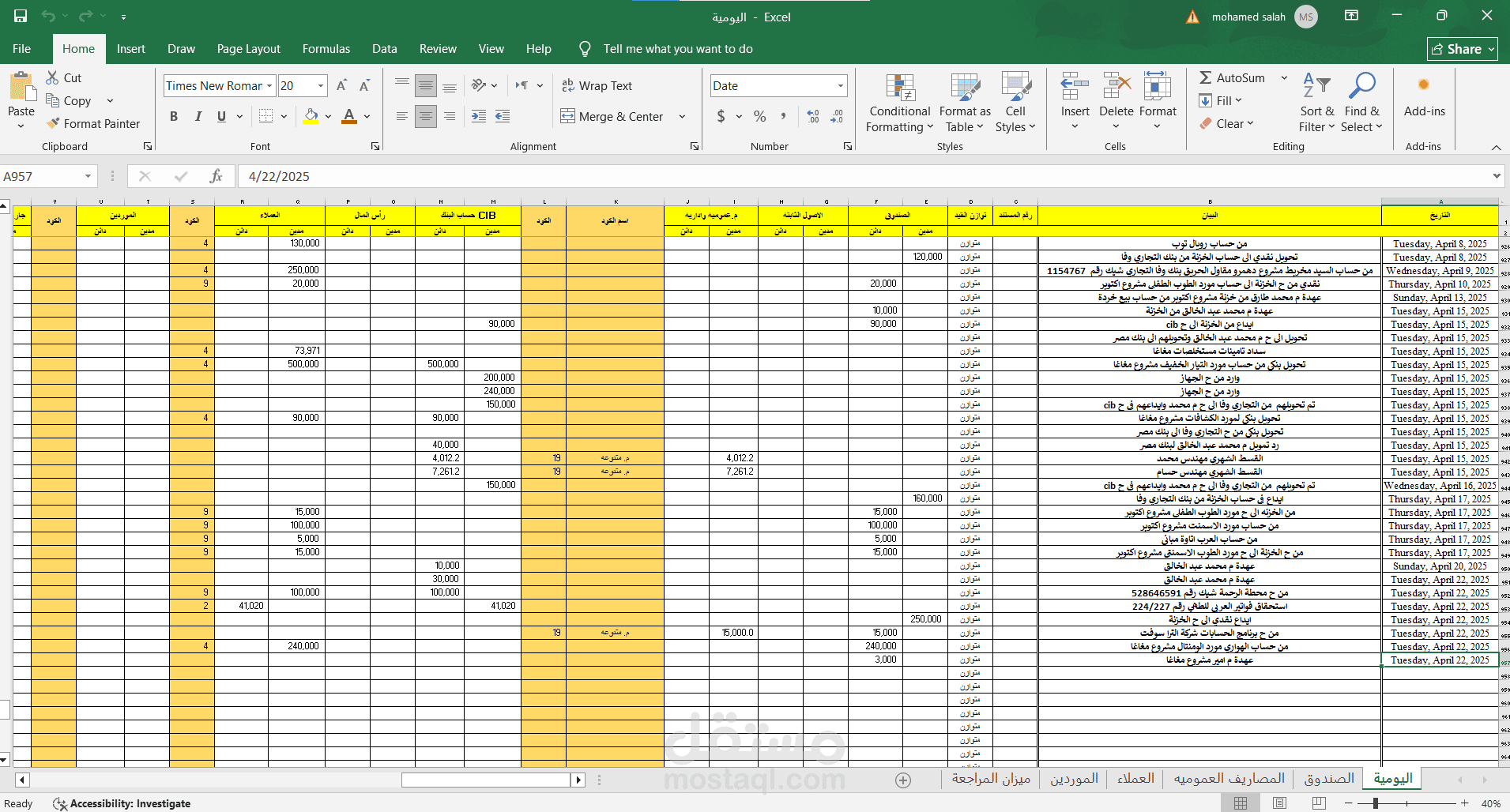Switch to the Data tab
Screen dimensions: 1510x812
[385, 48]
